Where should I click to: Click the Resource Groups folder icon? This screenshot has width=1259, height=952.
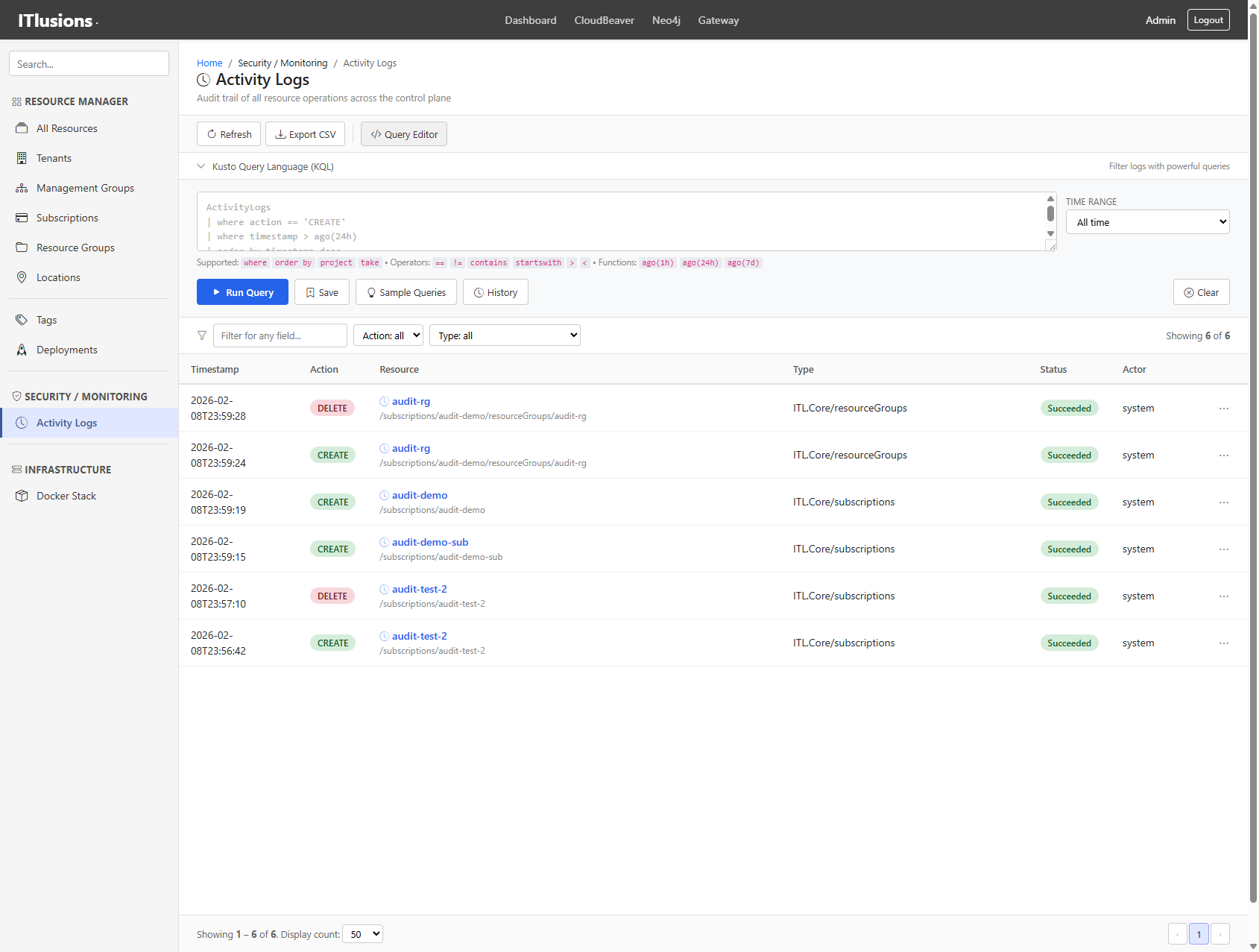coord(22,248)
